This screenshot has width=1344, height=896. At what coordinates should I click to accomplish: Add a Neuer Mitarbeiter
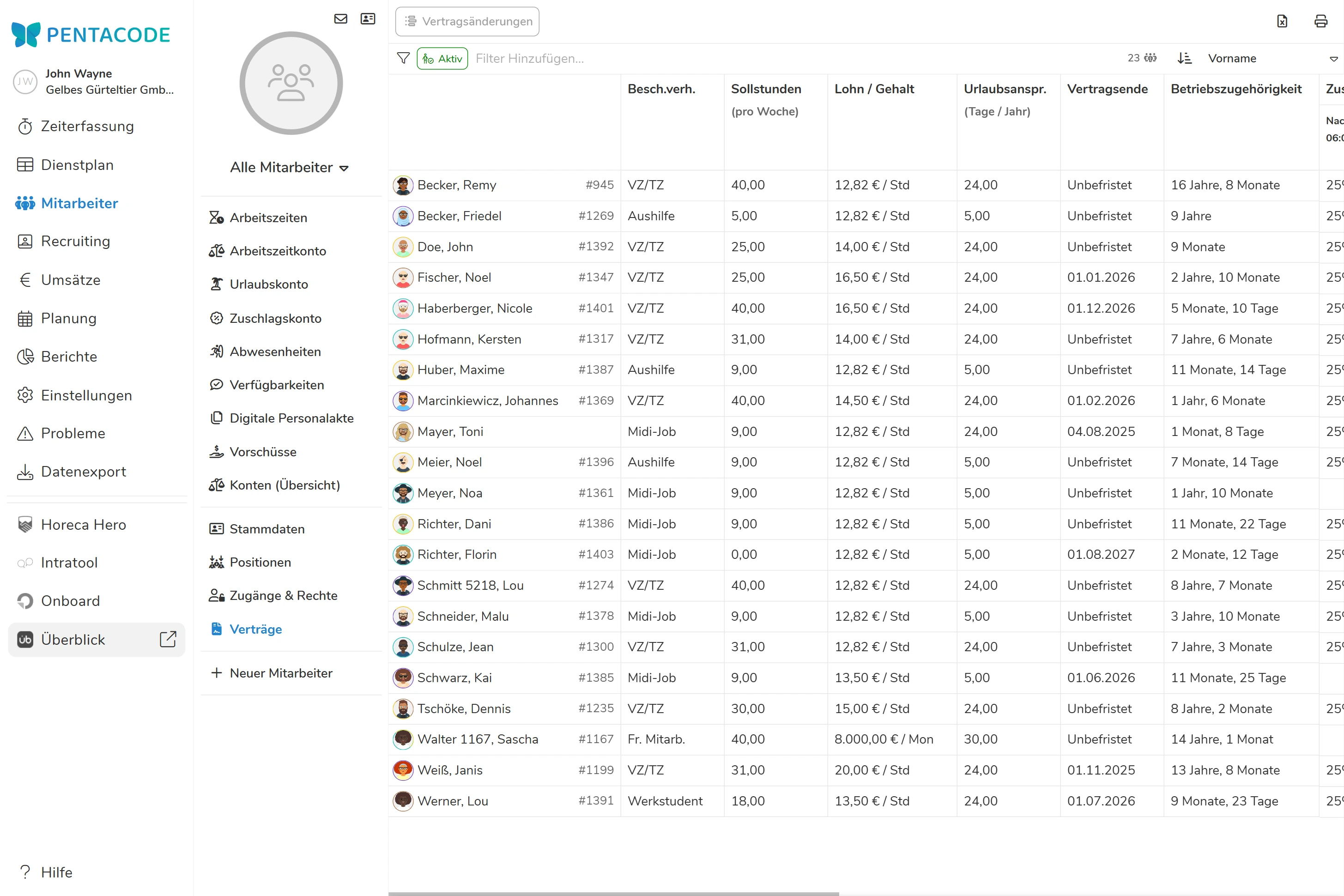point(280,672)
